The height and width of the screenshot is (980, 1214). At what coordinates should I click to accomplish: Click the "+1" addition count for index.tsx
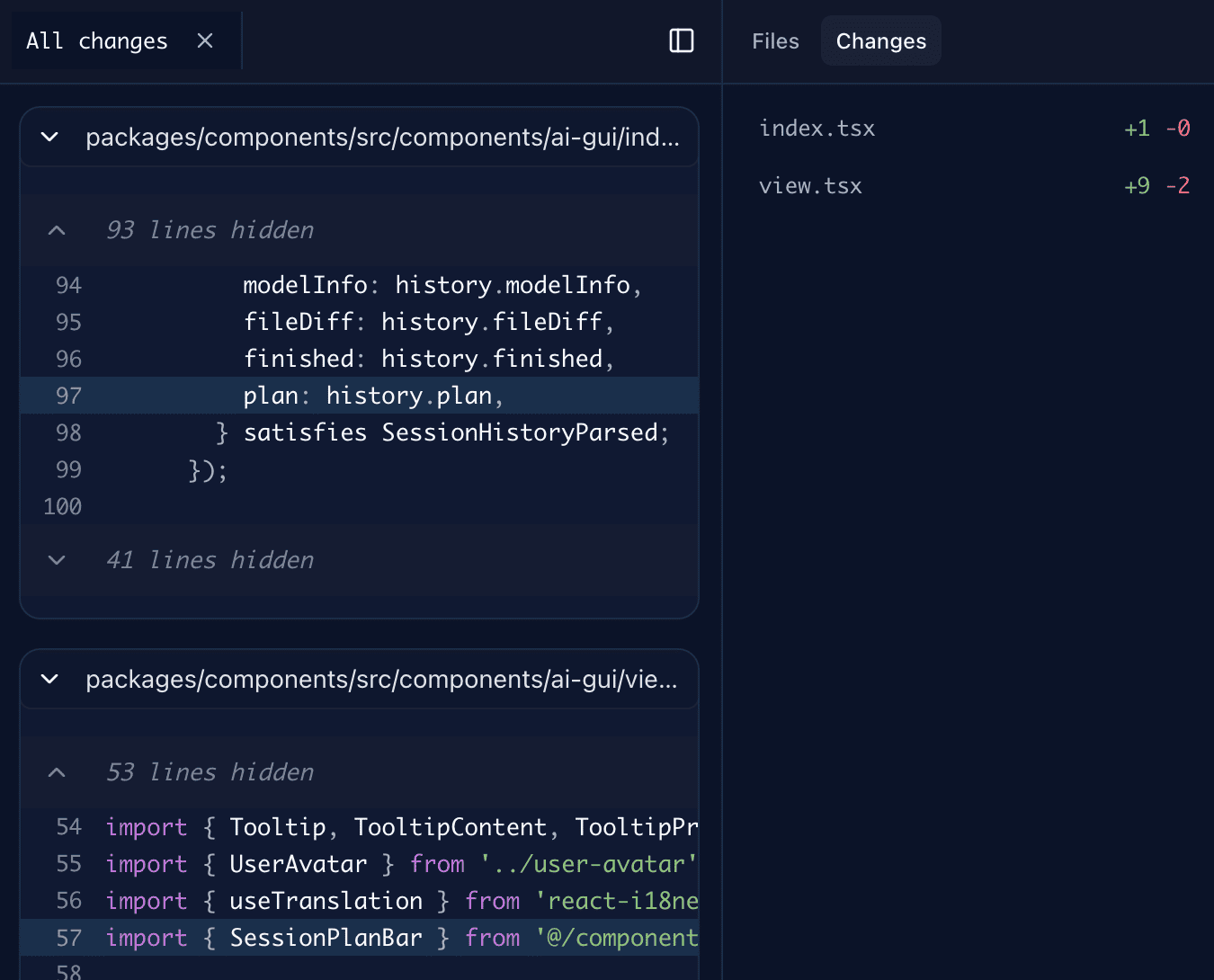coord(1136,128)
